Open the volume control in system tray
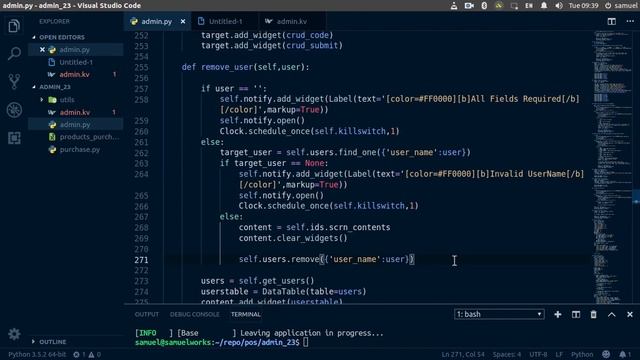 [559, 6]
